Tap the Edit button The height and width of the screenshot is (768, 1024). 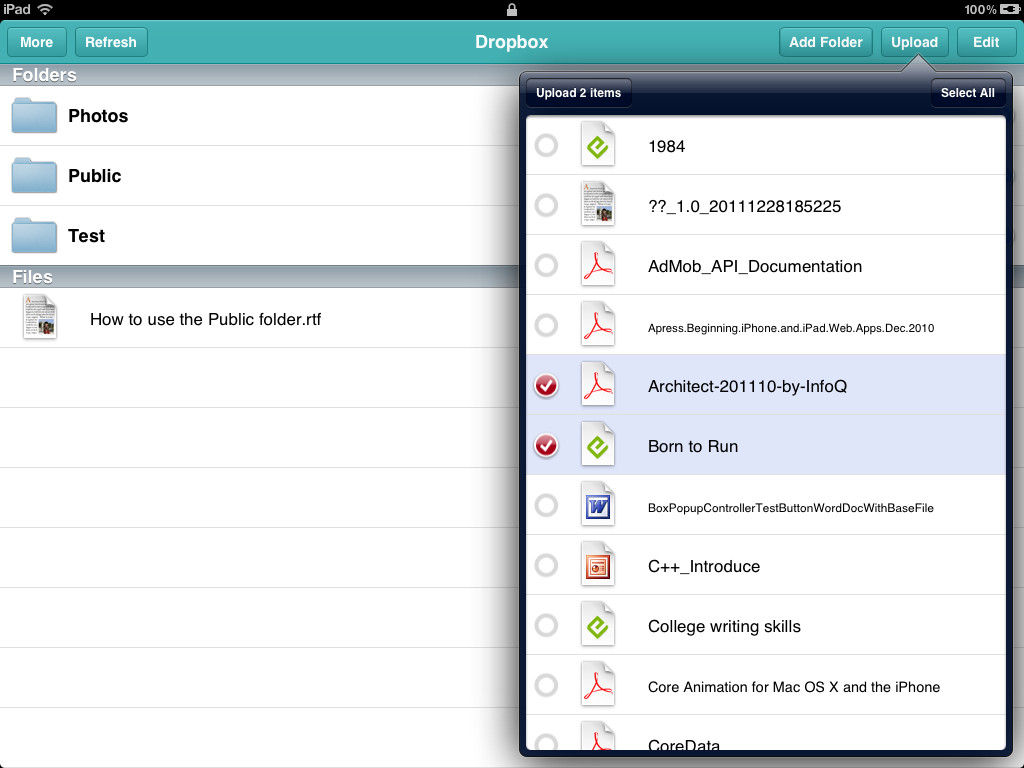[985, 42]
